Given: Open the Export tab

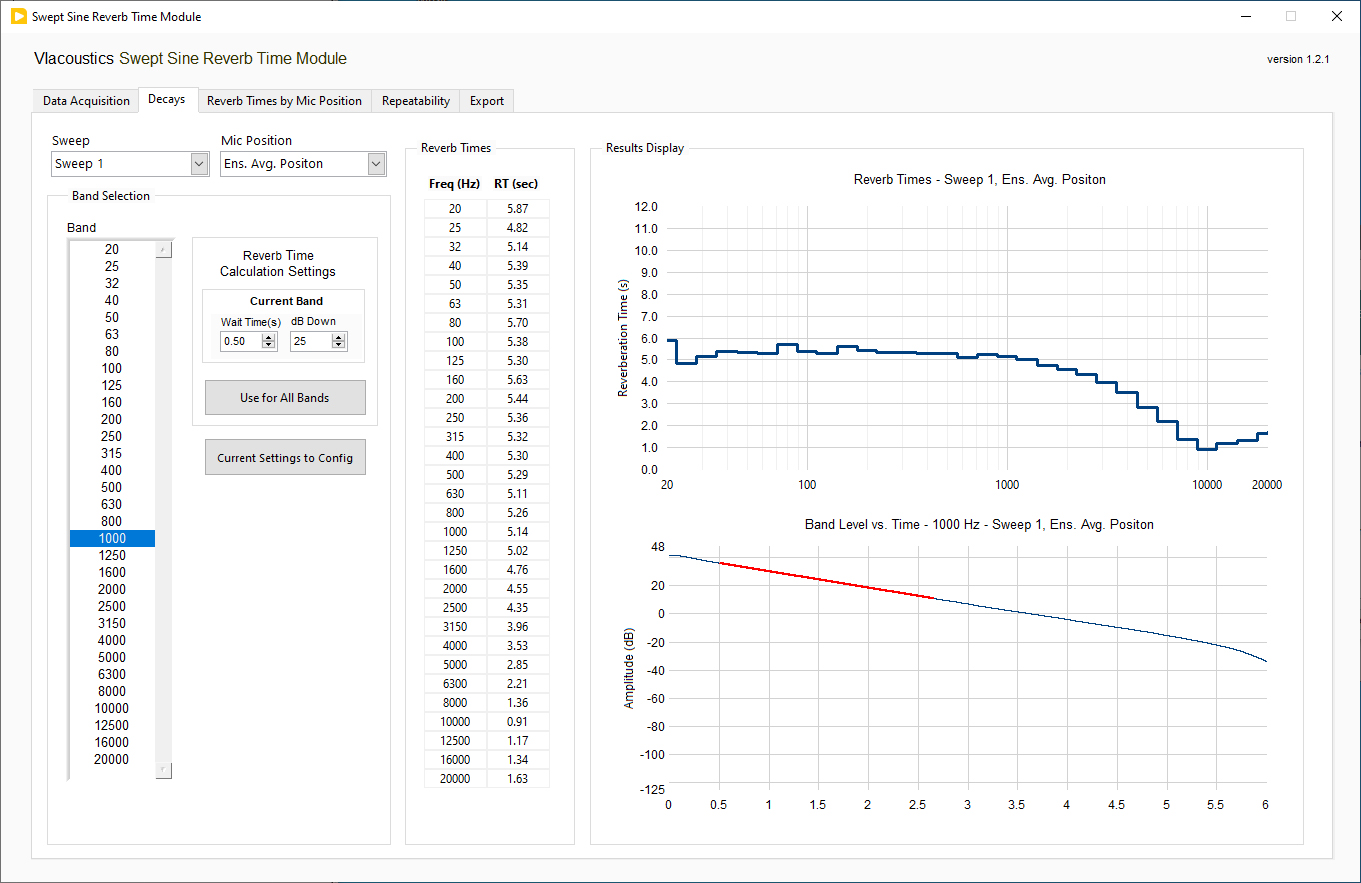Looking at the screenshot, I should 487,100.
